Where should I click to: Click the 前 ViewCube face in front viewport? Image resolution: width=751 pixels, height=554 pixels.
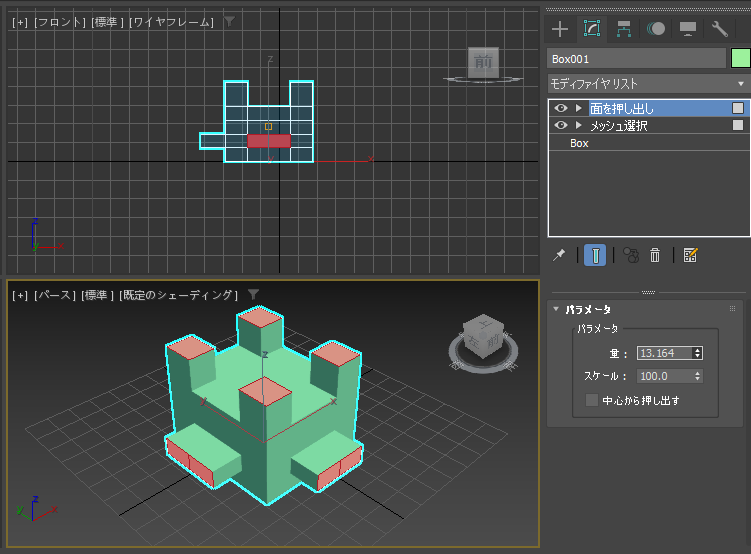483,62
